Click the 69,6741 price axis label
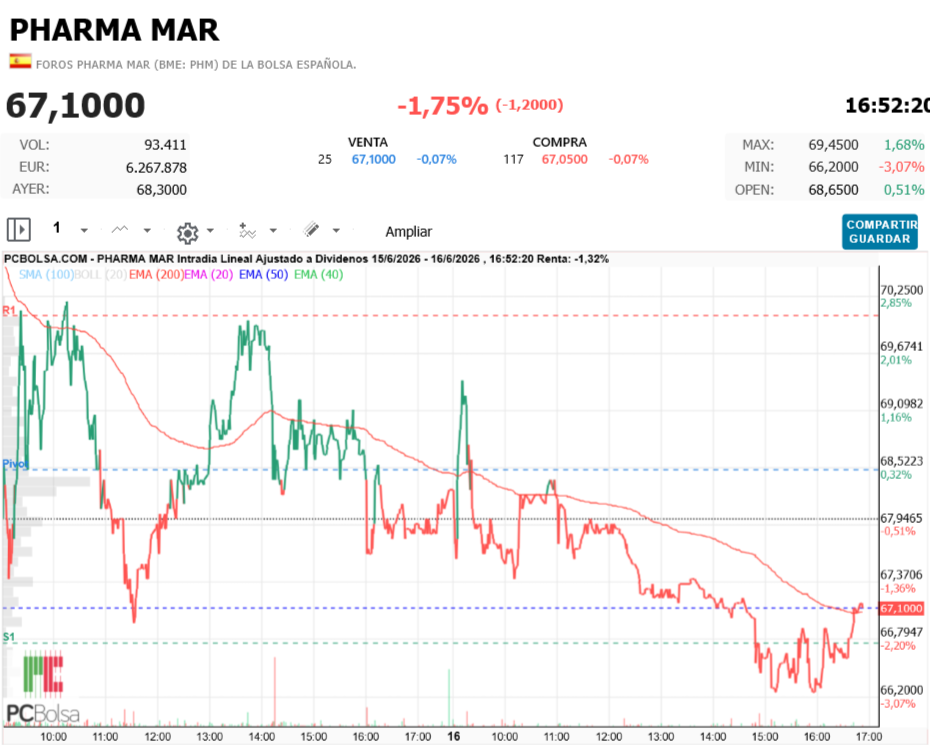Image resolution: width=930 pixels, height=745 pixels. [x=902, y=346]
